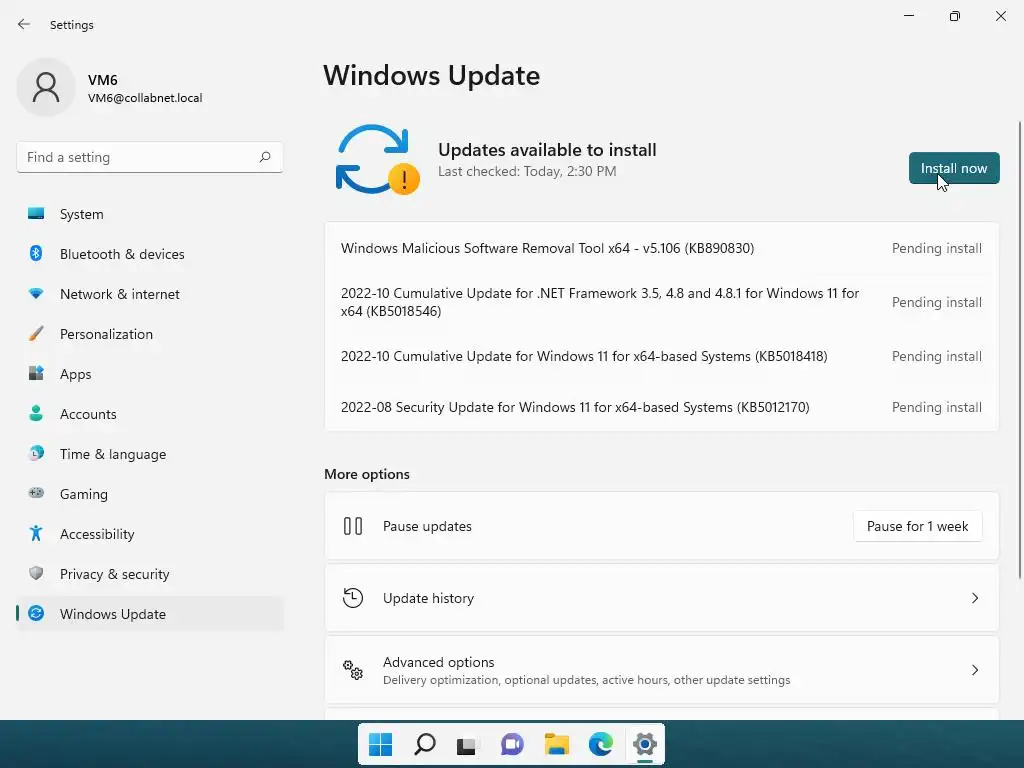Viewport: 1024px width, 768px height.
Task: Click the KB5012170 Security Update row
Action: pyautogui.click(x=661, y=407)
